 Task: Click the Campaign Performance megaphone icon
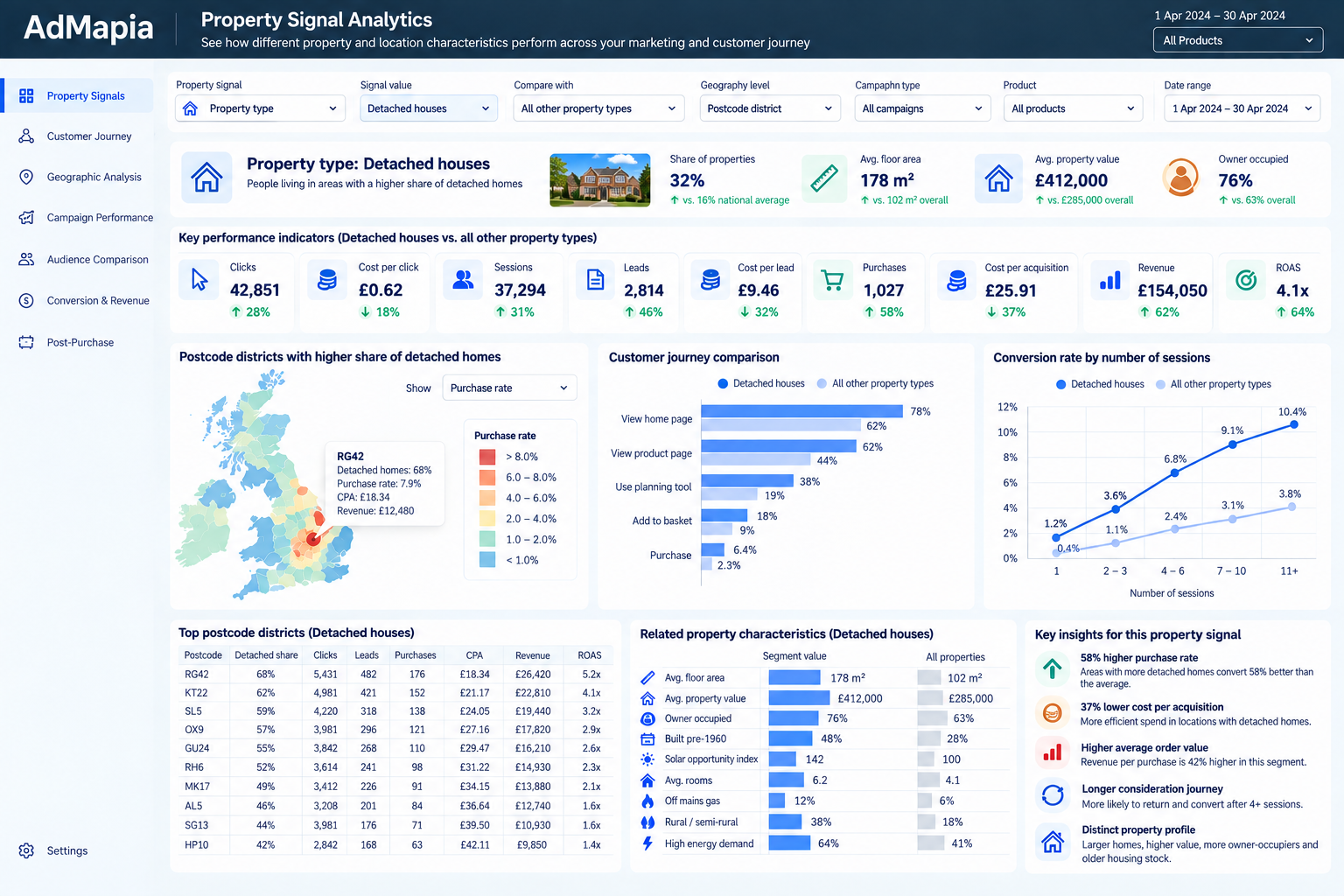[x=26, y=217]
